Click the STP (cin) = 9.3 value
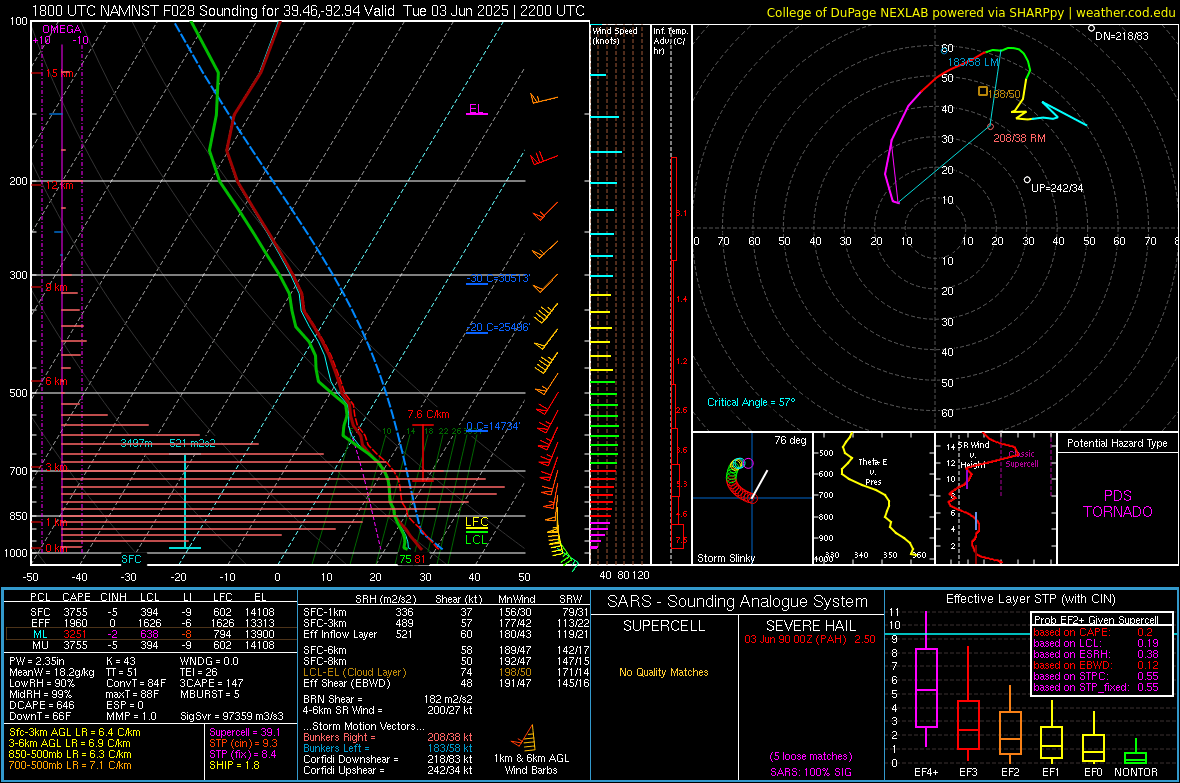The image size is (1180, 783). tap(243, 743)
